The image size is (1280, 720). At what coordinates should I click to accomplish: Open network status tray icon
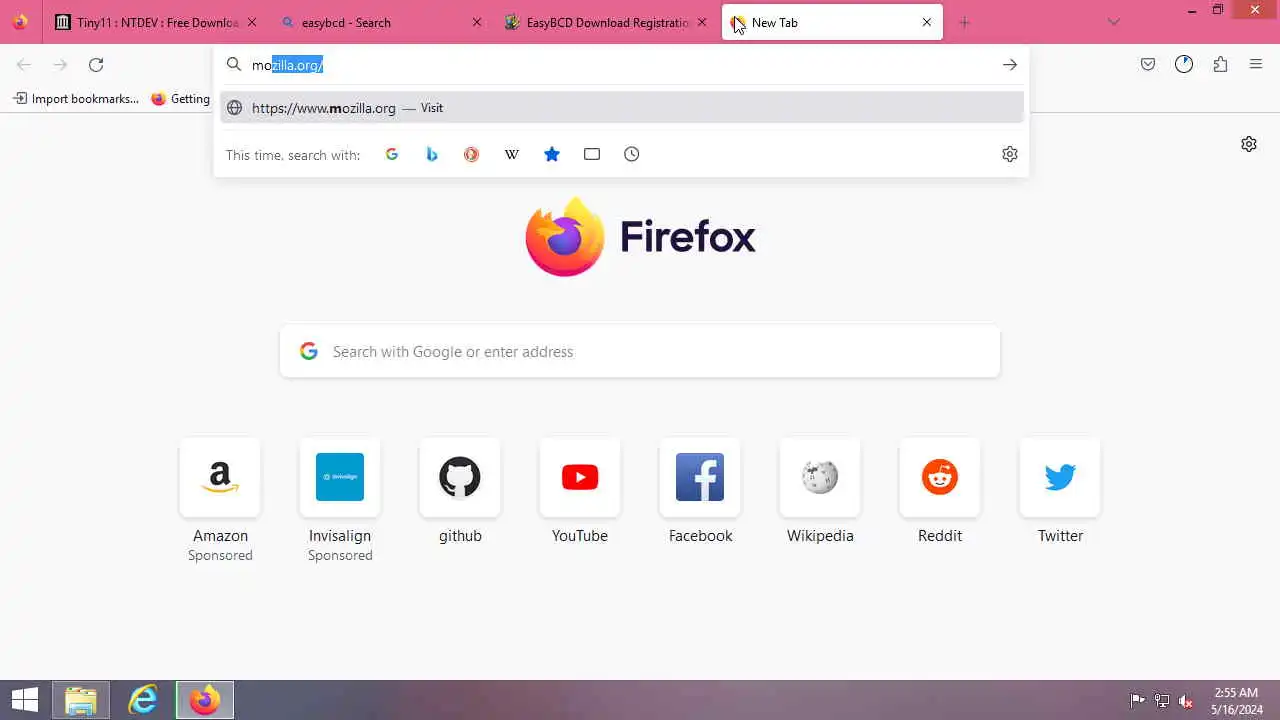[1162, 701]
